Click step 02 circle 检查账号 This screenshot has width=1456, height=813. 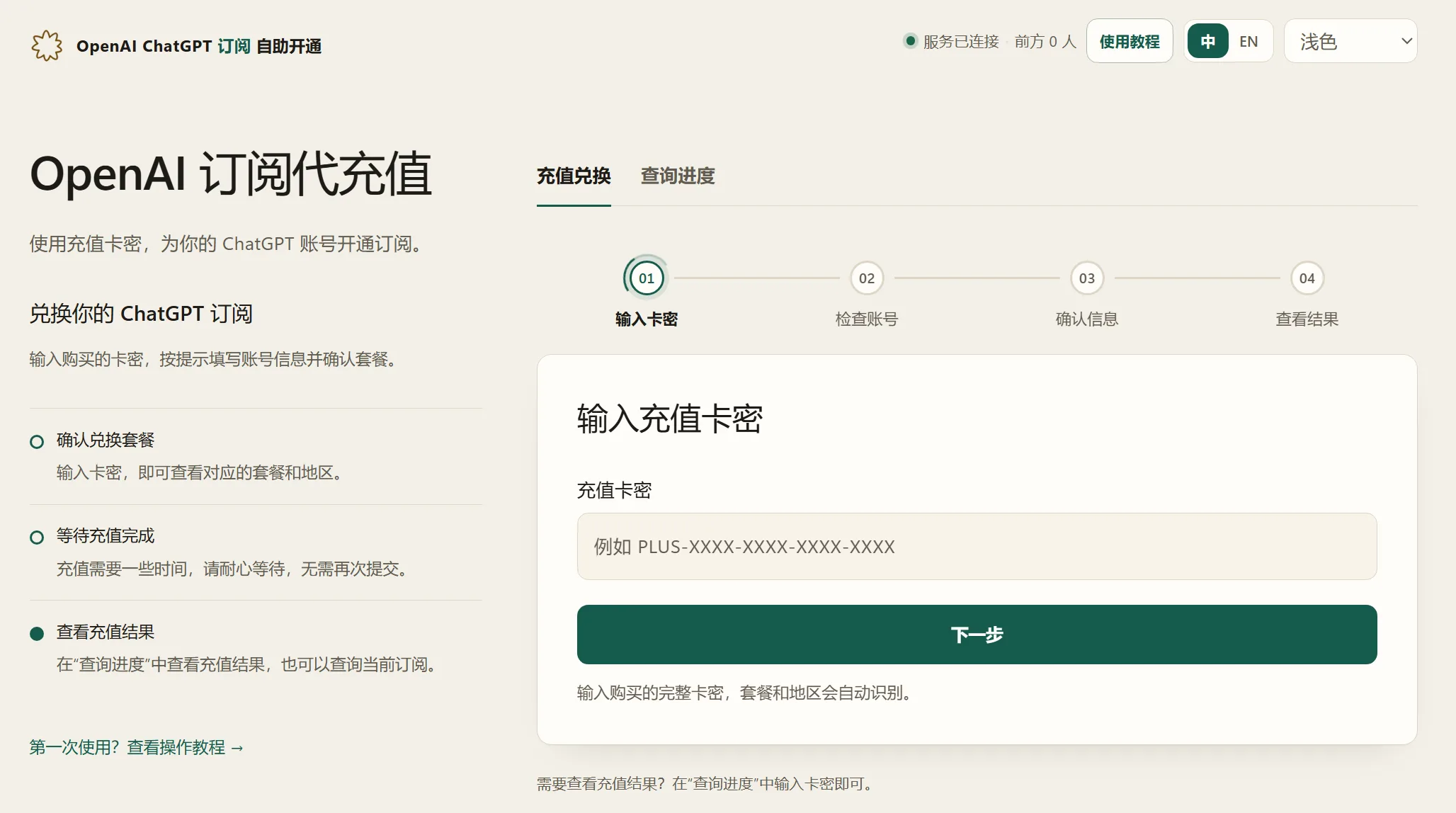867,278
